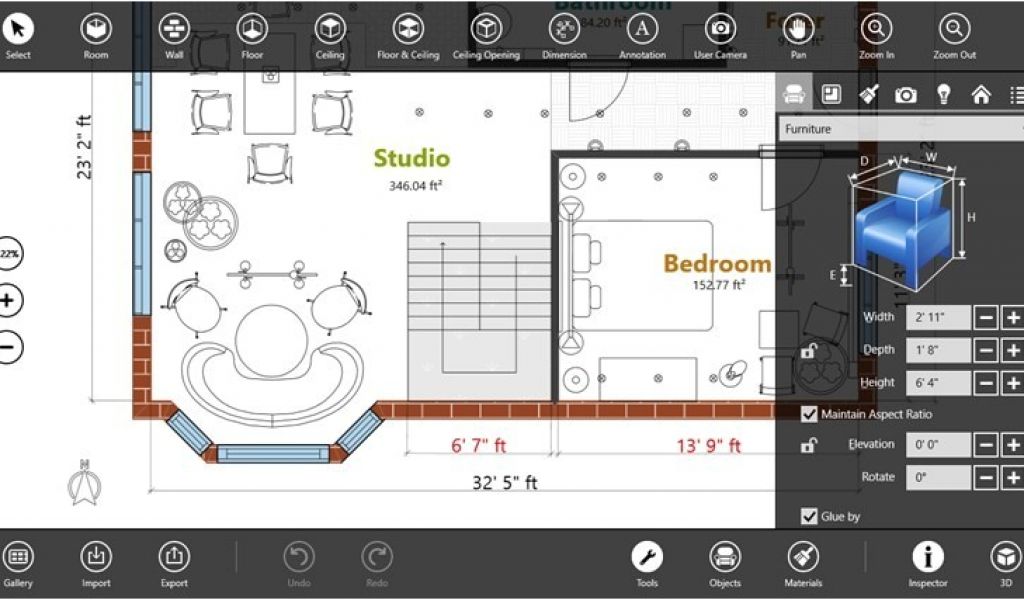
Task: Toggle the Elevation lock icon
Action: (808, 446)
